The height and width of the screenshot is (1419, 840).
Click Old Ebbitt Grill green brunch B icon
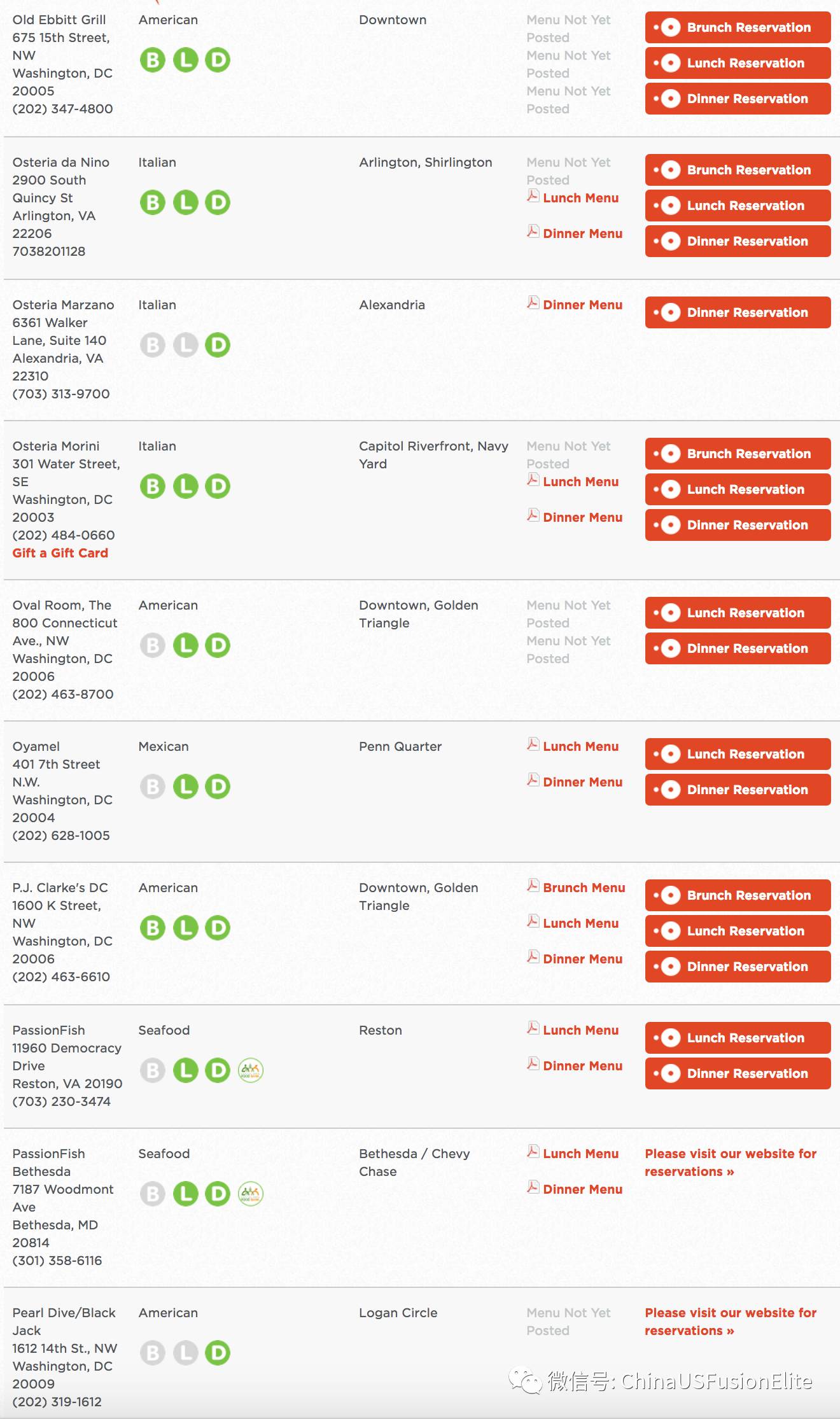153,60
